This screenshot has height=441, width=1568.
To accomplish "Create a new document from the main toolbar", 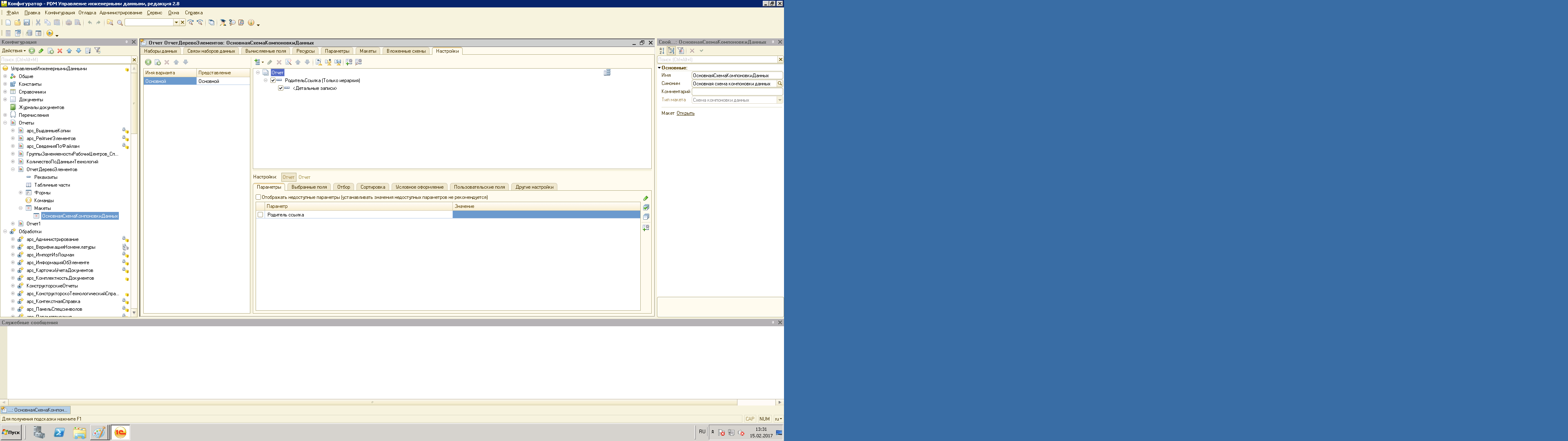I will click(8, 22).
